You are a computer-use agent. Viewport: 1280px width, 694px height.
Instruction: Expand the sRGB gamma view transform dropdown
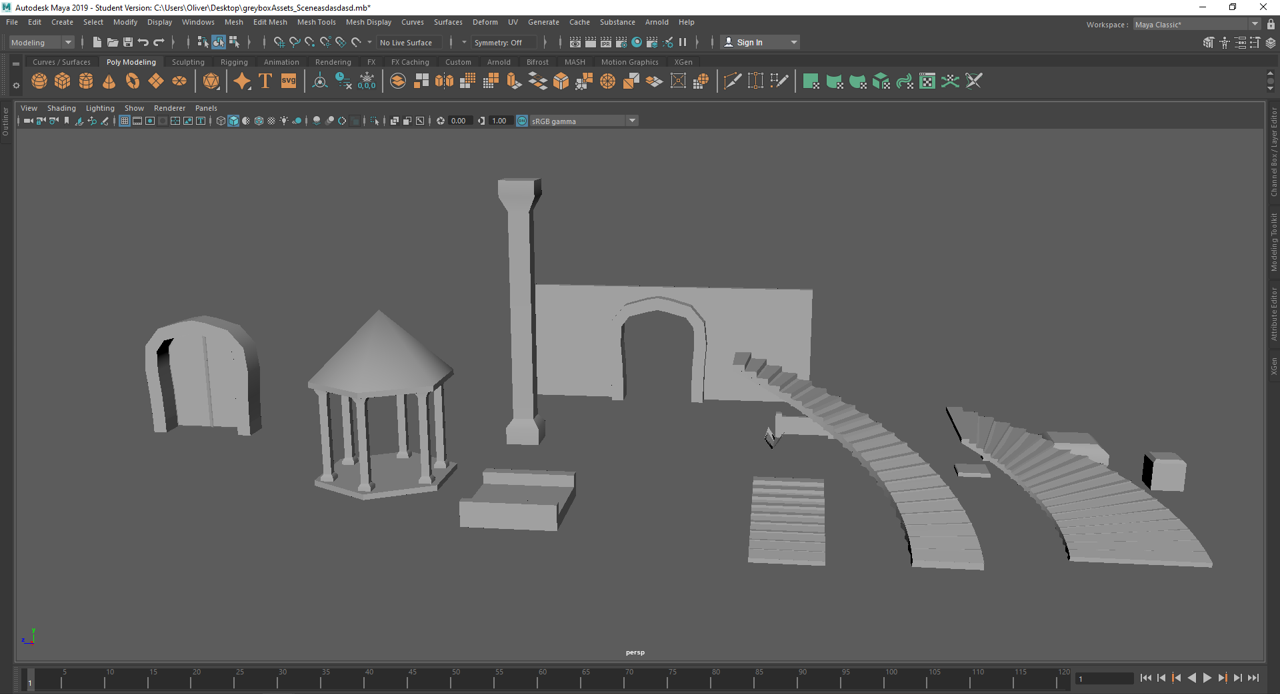coord(632,121)
